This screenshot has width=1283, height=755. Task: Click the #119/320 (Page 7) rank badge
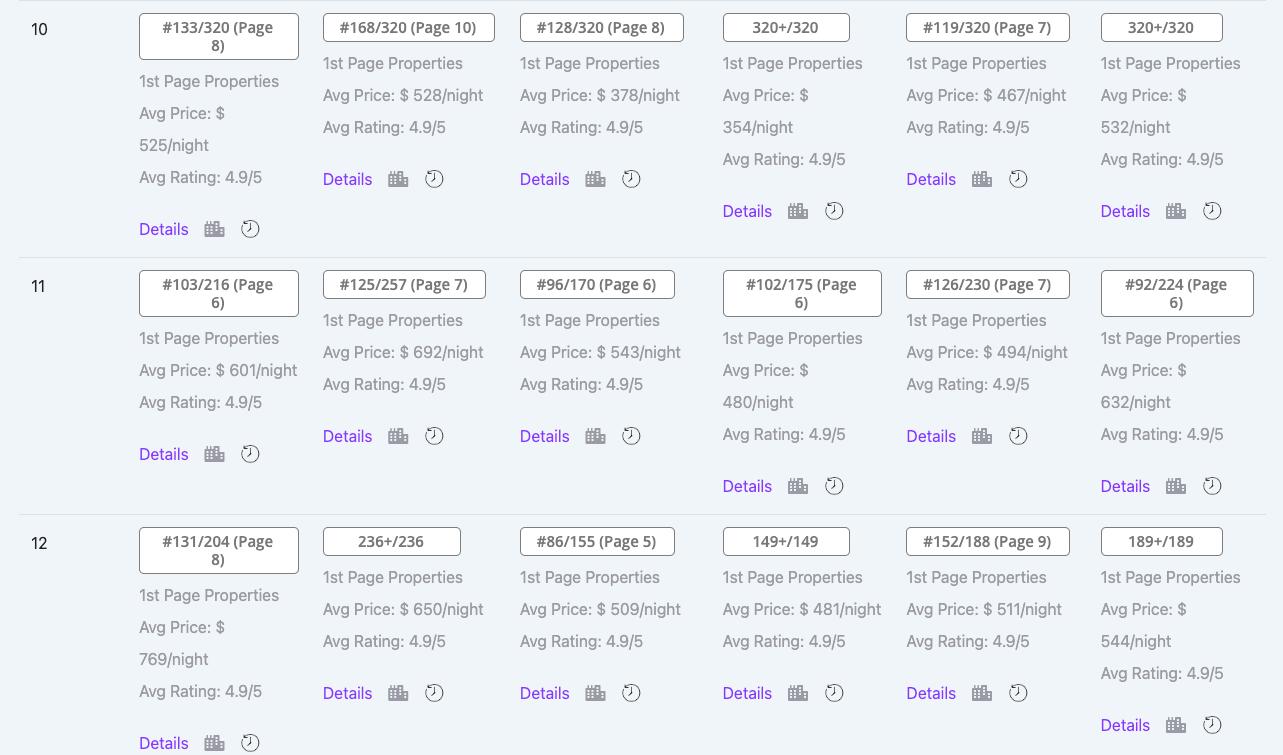988,27
